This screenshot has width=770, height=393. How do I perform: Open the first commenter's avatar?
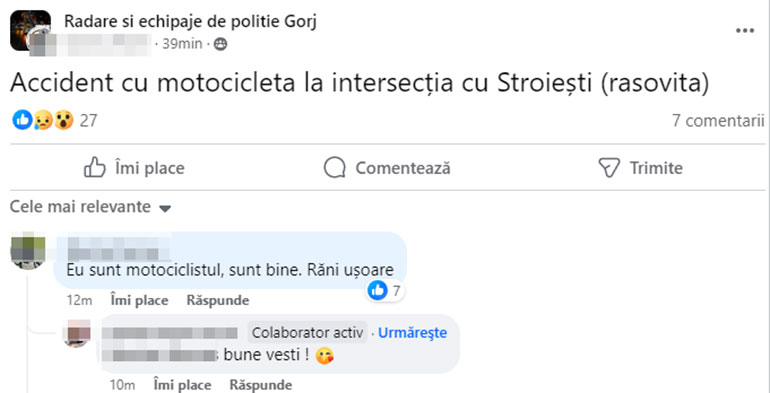[28, 251]
